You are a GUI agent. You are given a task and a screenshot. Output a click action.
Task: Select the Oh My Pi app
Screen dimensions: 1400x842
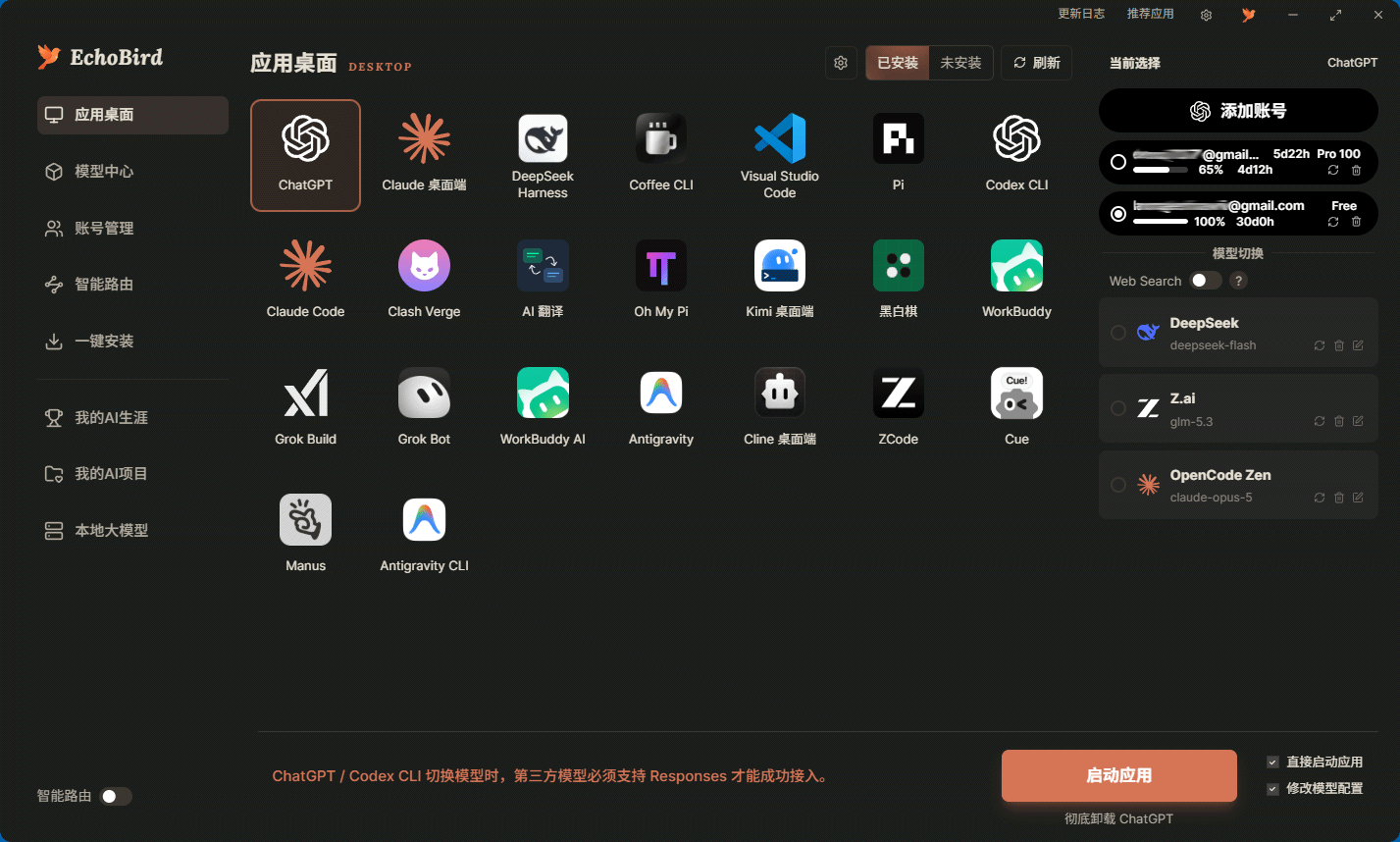coord(661,265)
